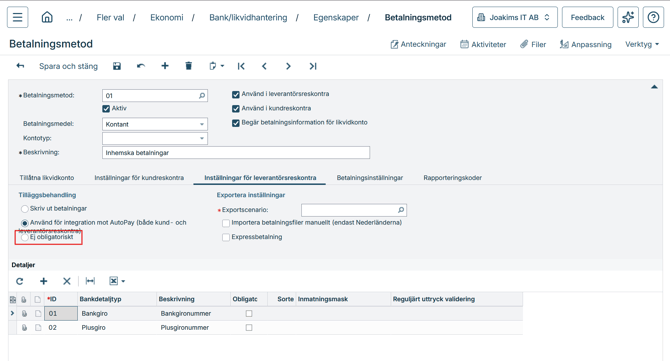Open the Rapporteringskoder tab

point(453,178)
